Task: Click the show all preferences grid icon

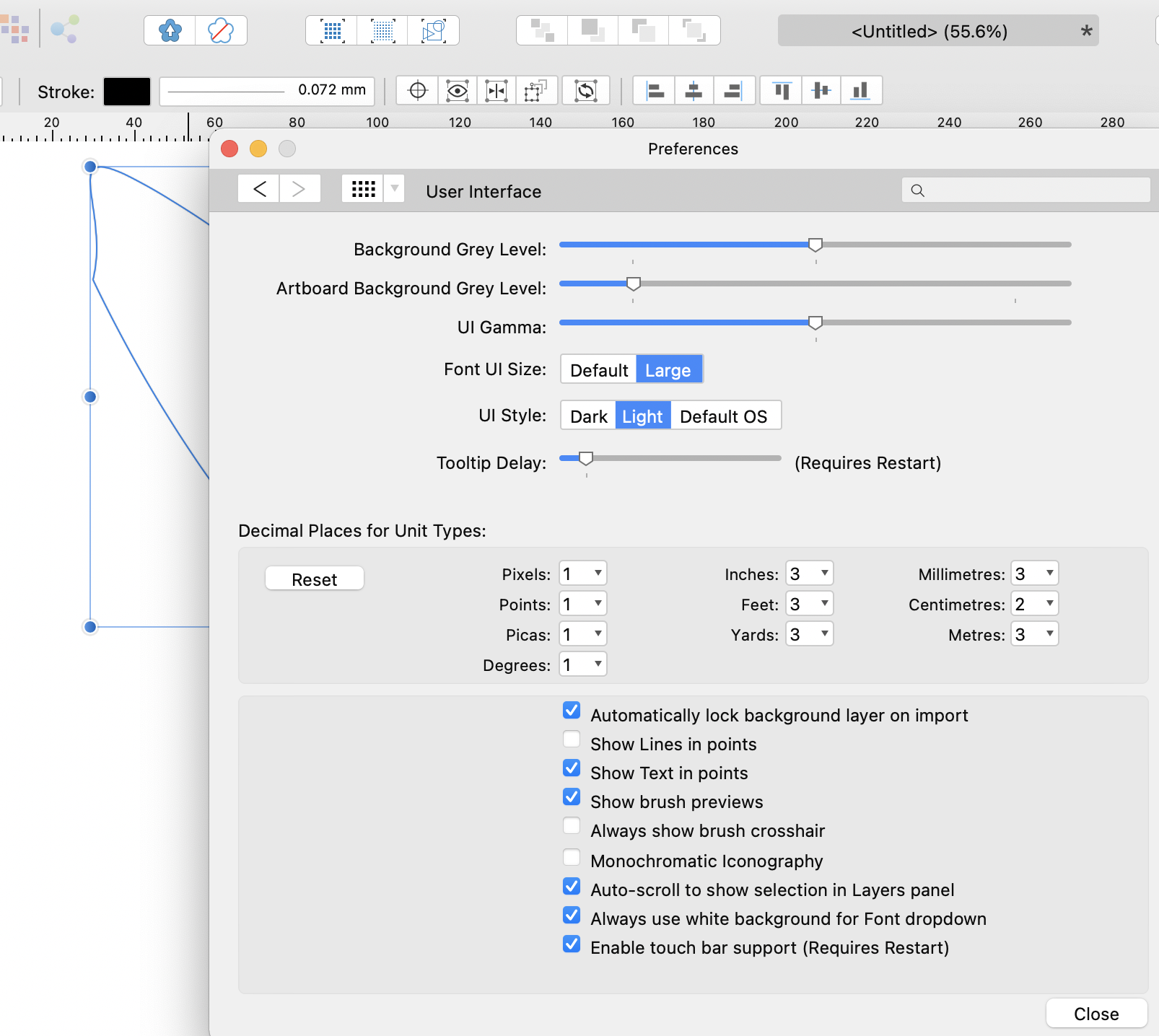Action: (363, 189)
